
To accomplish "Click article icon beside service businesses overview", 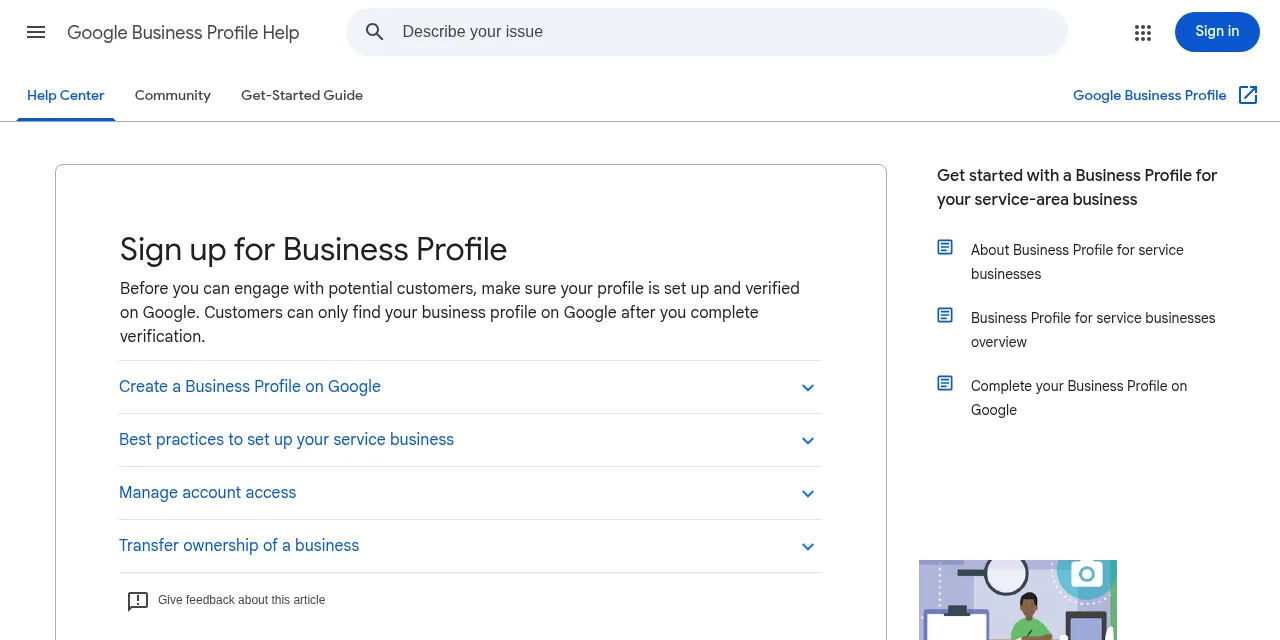I will point(945,315).
